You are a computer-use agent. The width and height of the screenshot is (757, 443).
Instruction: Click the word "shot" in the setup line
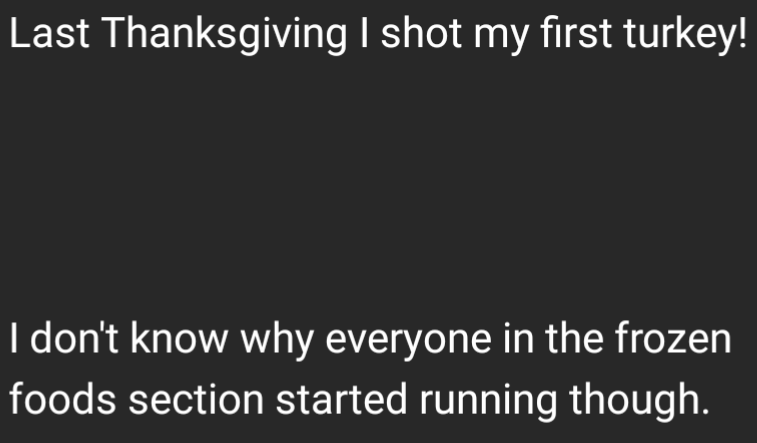(x=420, y=33)
